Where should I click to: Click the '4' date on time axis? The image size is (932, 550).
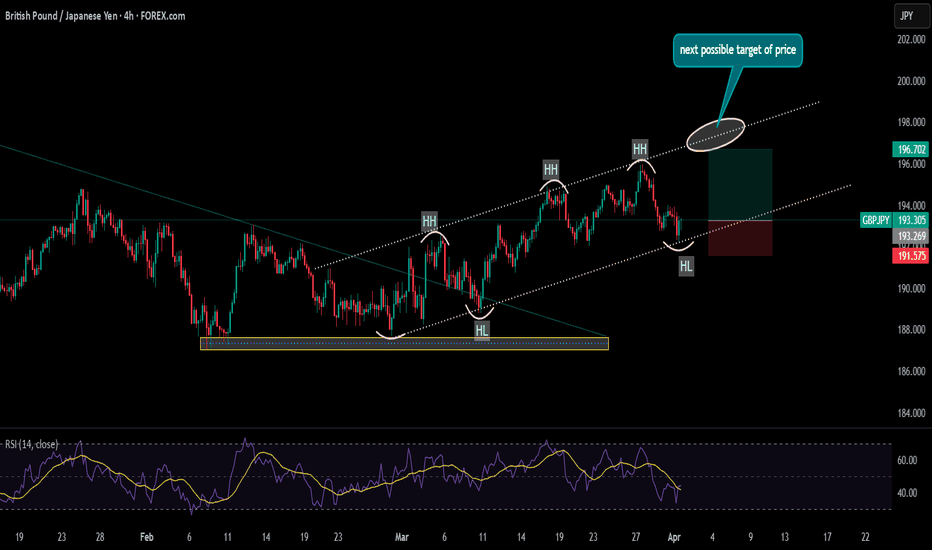(712, 537)
